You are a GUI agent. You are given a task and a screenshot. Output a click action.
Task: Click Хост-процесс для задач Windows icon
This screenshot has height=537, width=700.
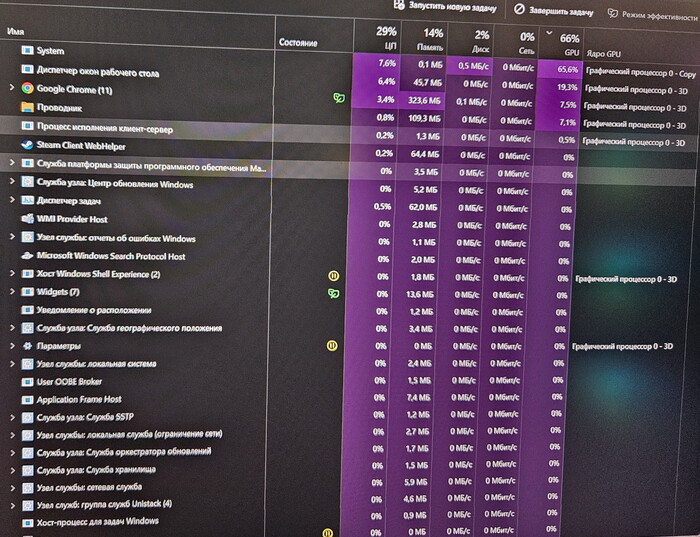27,522
